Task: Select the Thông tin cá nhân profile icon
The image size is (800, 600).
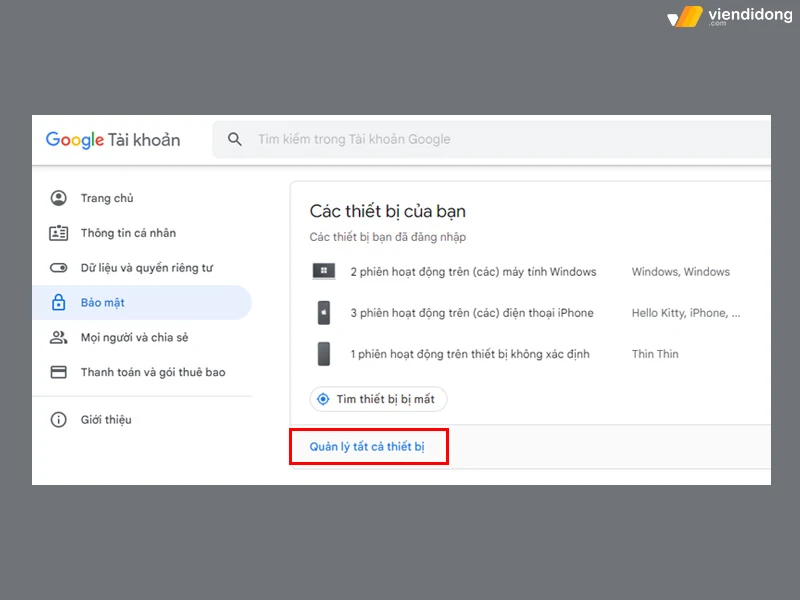Action: coord(60,232)
